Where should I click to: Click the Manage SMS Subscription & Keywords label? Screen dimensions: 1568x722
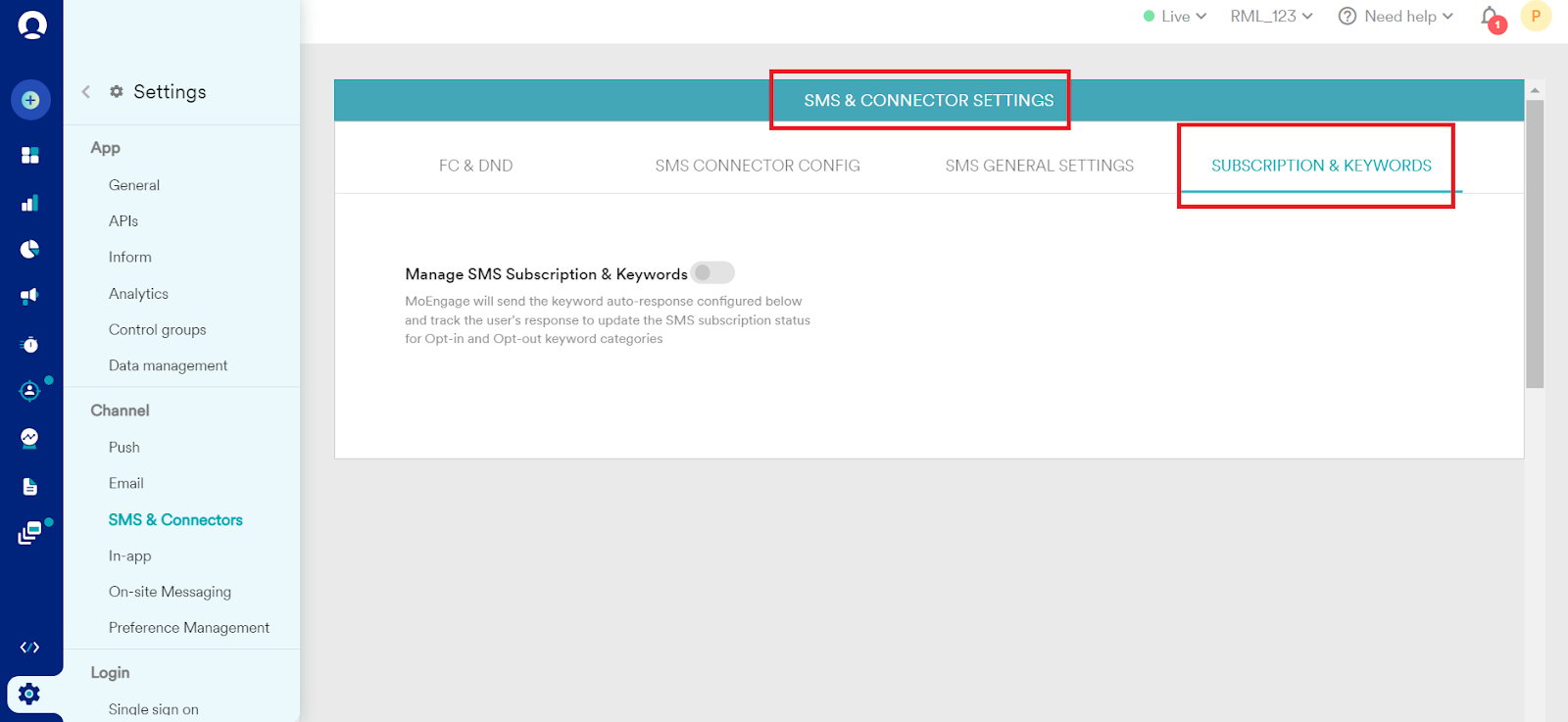click(546, 274)
